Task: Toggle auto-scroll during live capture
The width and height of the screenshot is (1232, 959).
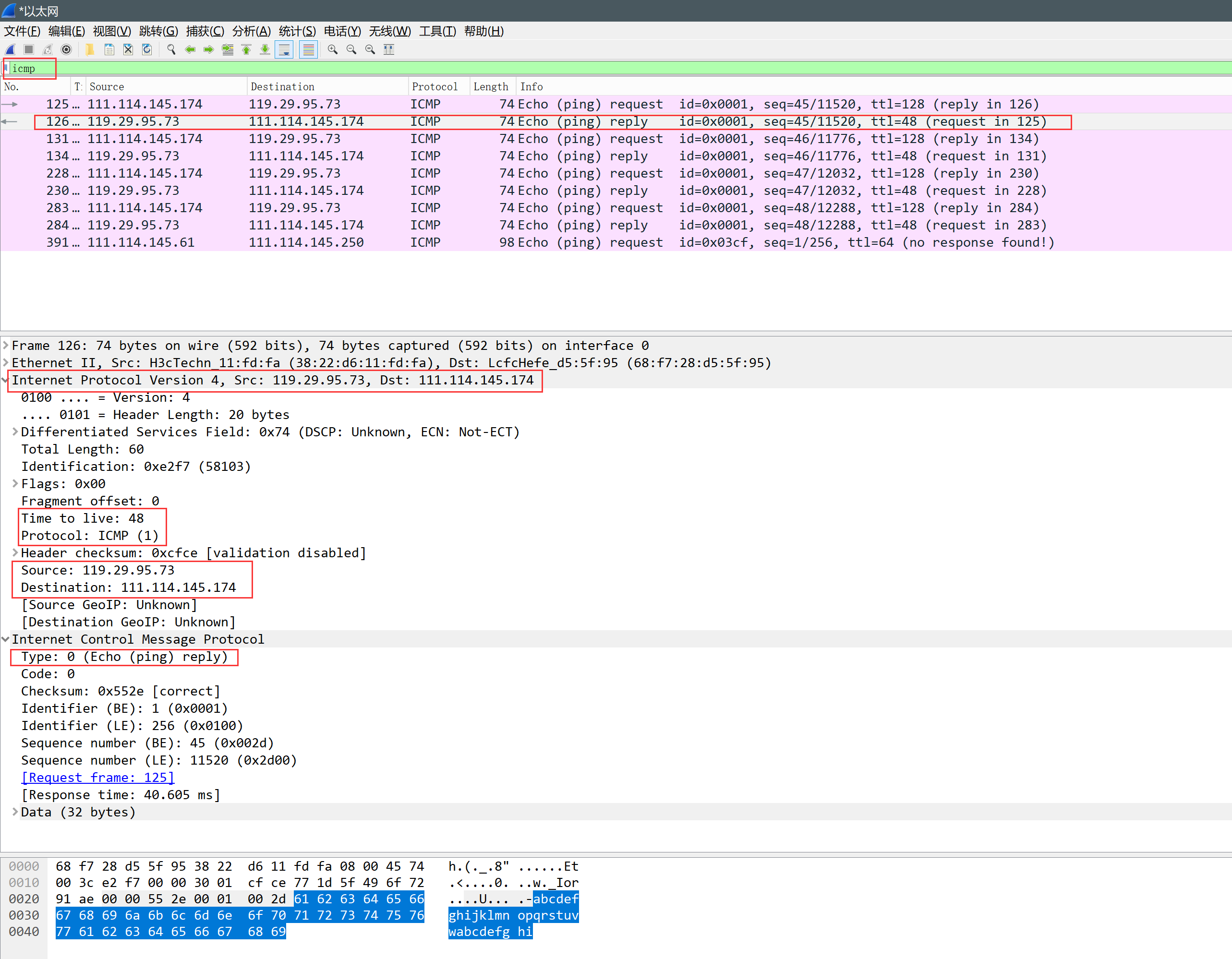Action: tap(284, 49)
